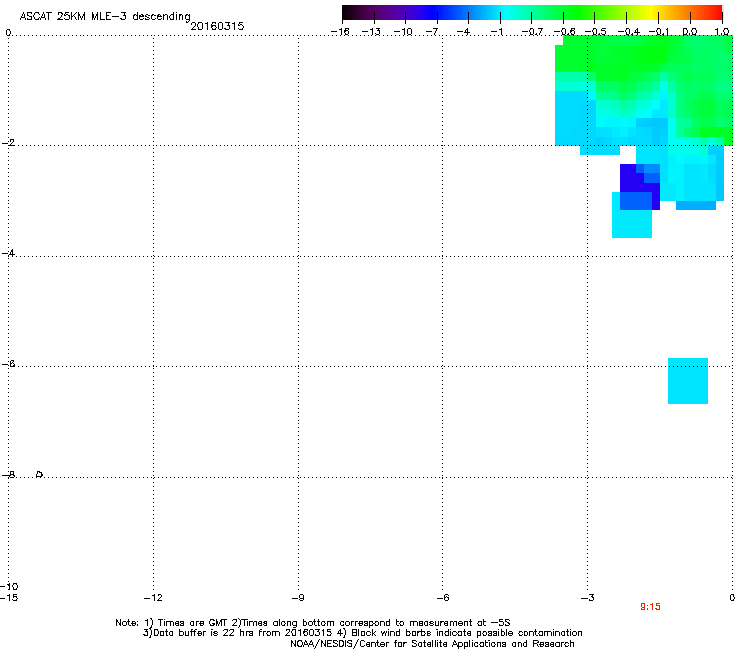Click the yellow section of the colorbar
Viewport: 740px width, 650px height.
tap(650, 13)
